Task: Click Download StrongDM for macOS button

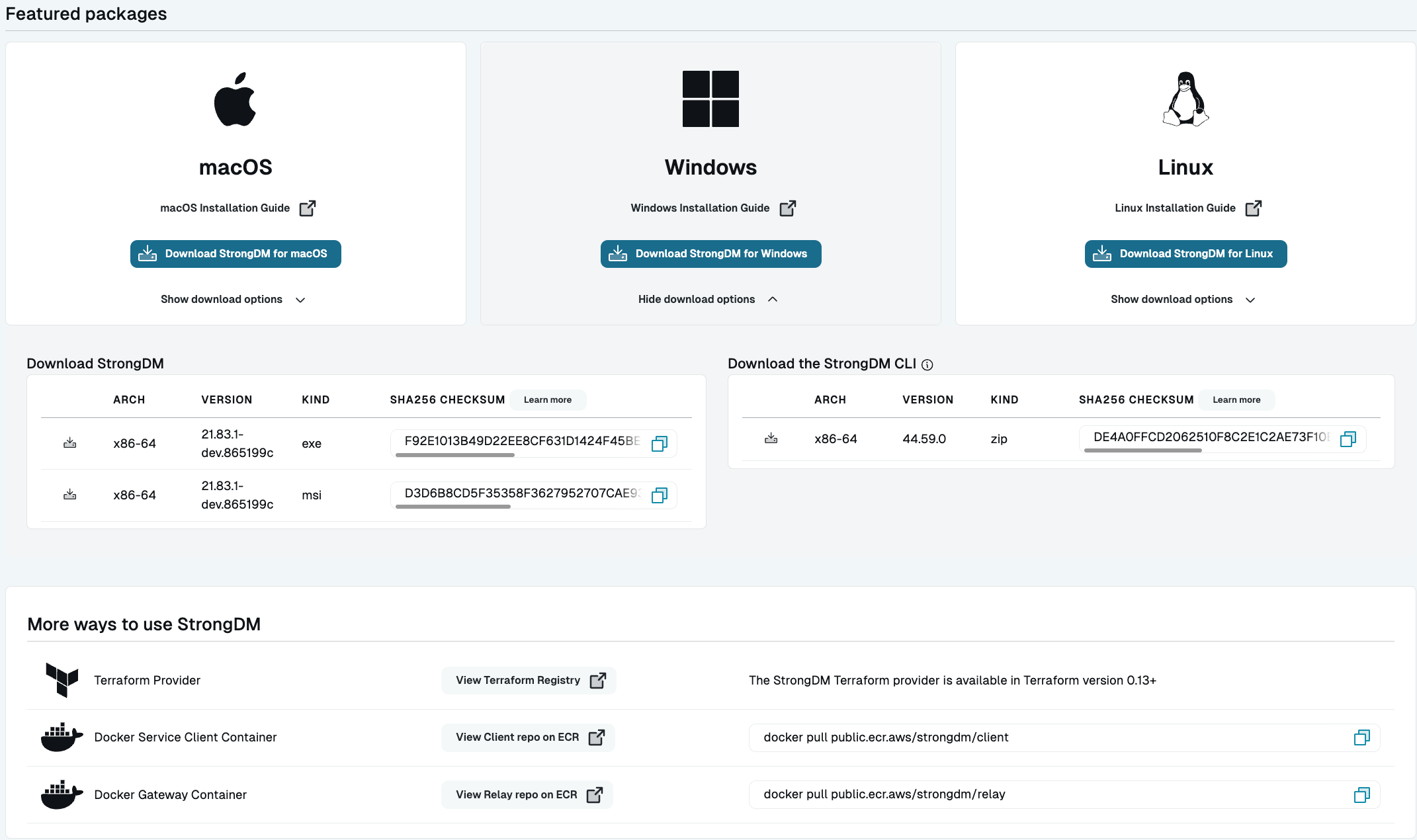Action: point(236,254)
